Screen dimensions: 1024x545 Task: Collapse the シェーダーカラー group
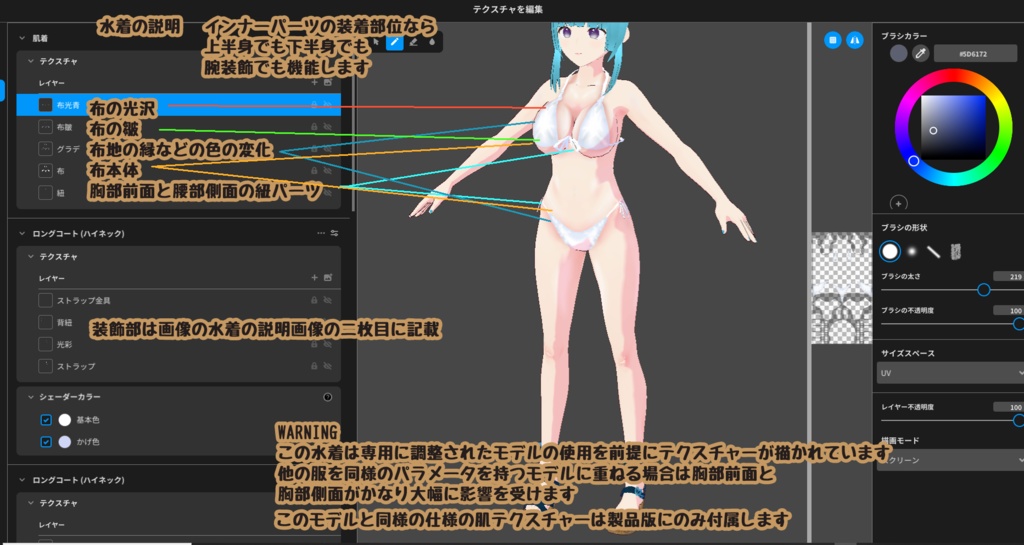(30, 397)
